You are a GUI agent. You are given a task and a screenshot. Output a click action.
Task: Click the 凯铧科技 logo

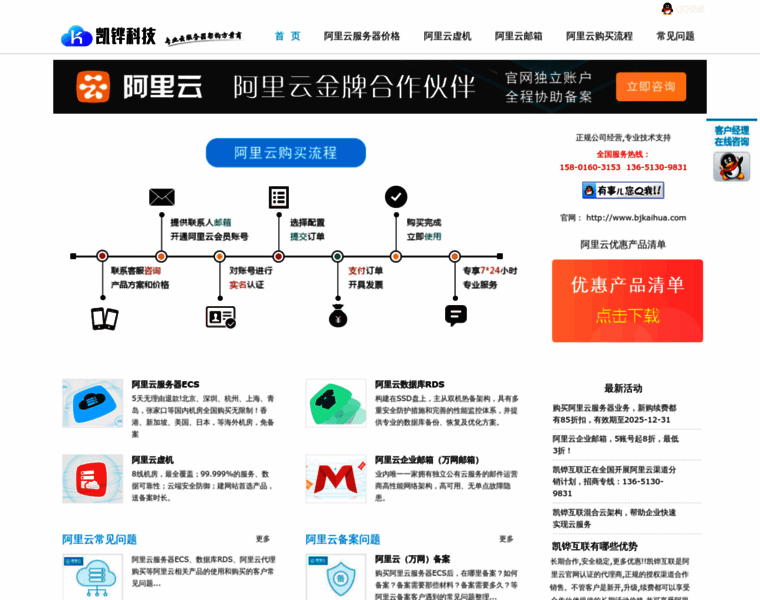(x=108, y=36)
